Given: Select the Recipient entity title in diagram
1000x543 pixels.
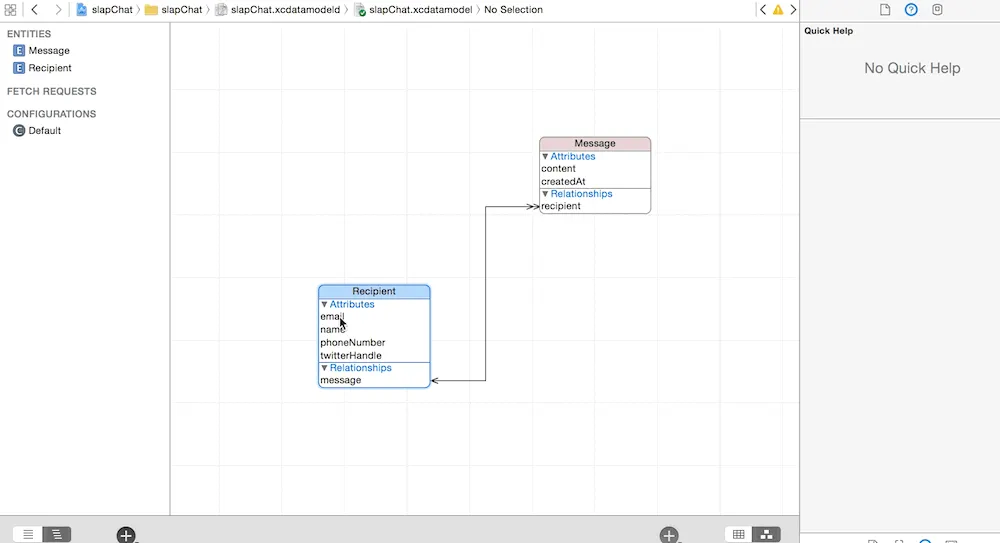Looking at the screenshot, I should coord(374,291).
